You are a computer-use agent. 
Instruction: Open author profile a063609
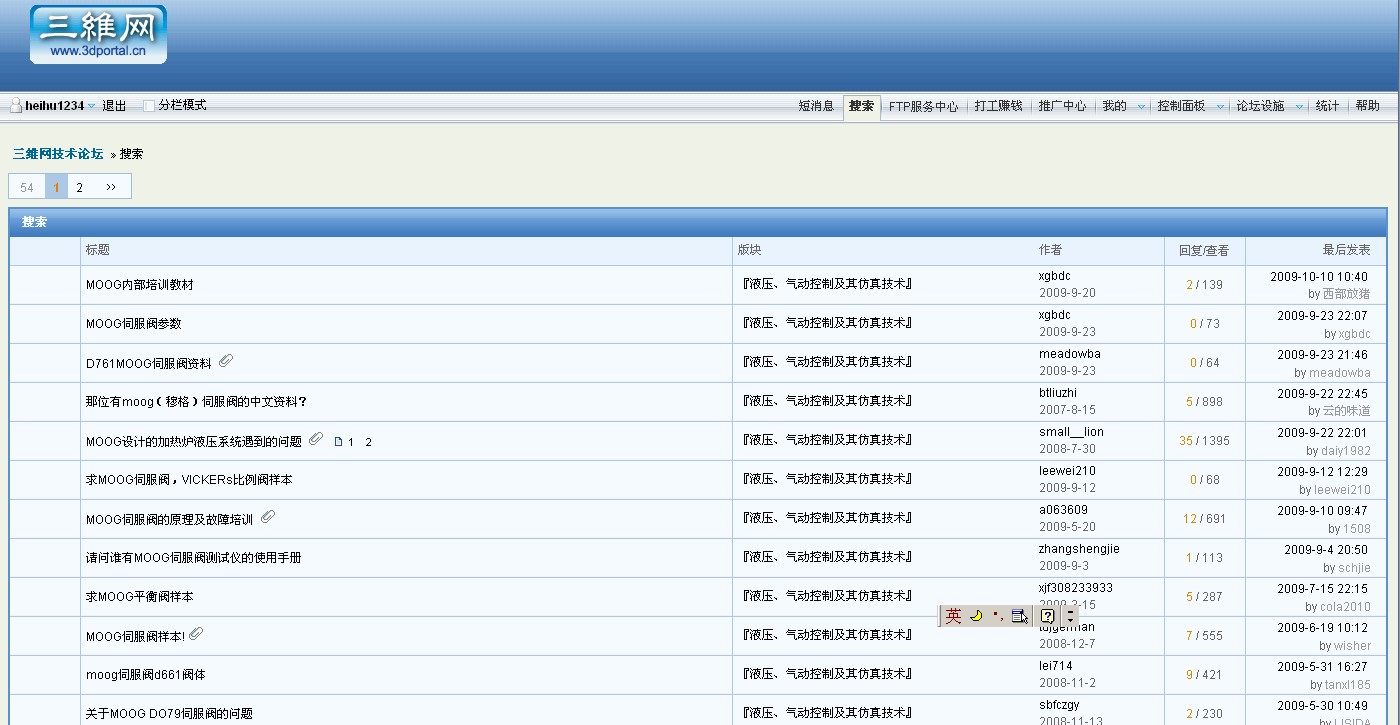[1063, 510]
